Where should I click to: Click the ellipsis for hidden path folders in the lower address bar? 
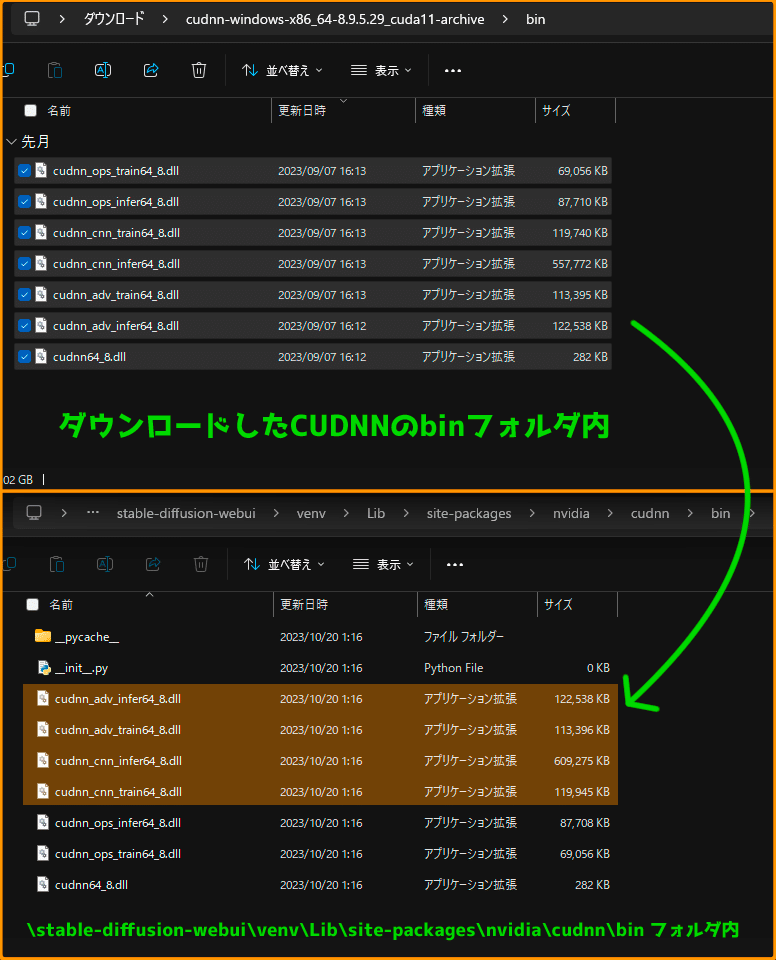coord(92,512)
